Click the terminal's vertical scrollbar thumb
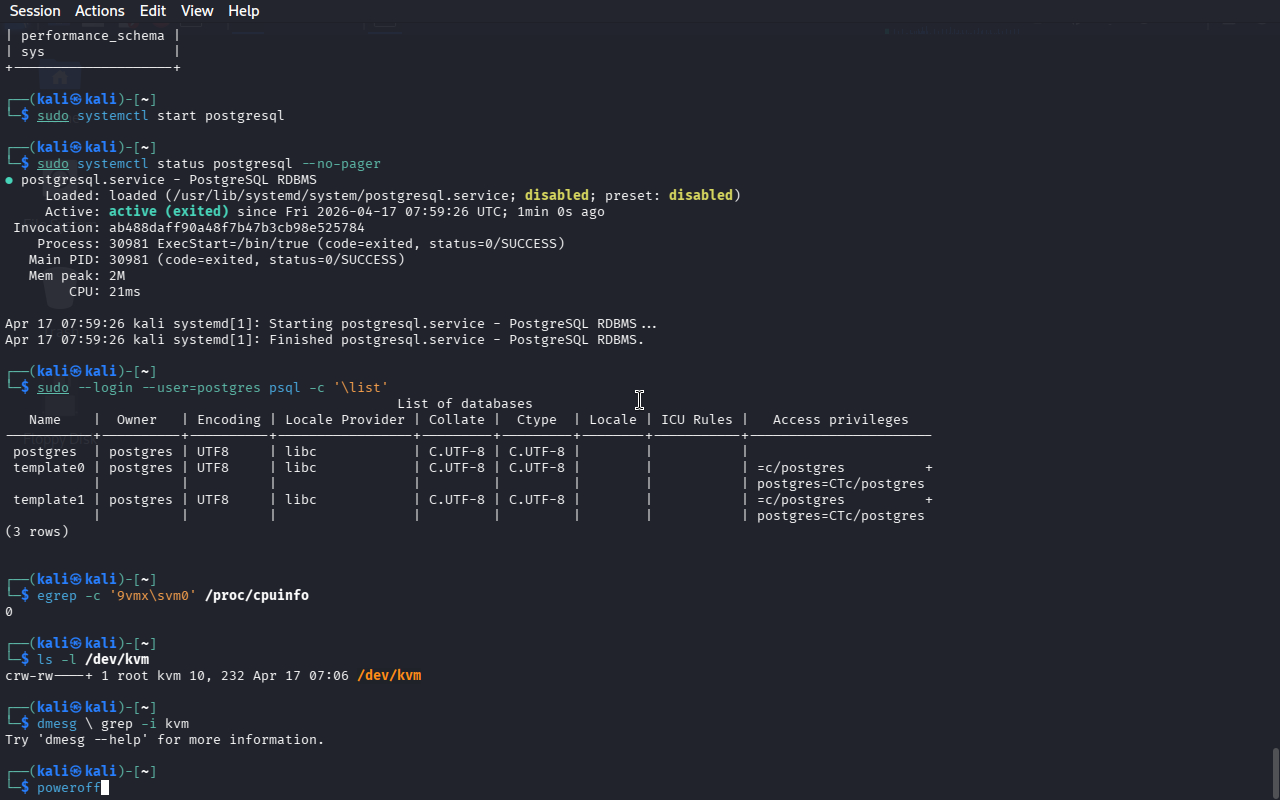Screen dimensions: 1280x800 click(1274, 770)
